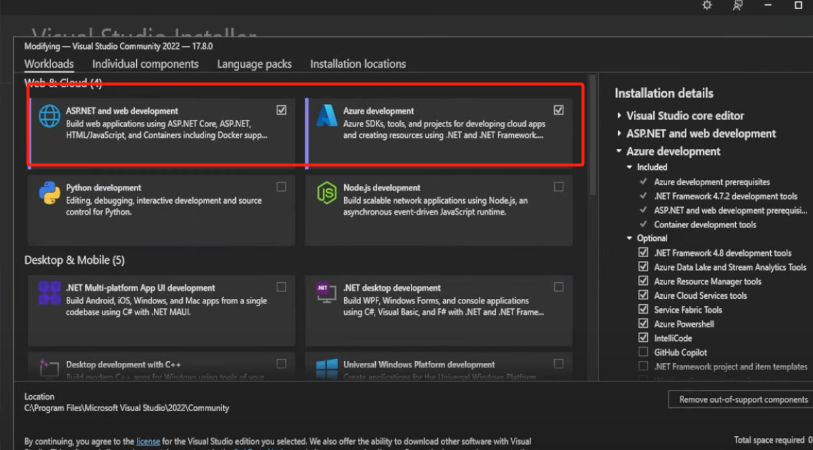This screenshot has width=813, height=450.
Task: Click the Universal Windows Platform logo icon
Action: point(327,369)
